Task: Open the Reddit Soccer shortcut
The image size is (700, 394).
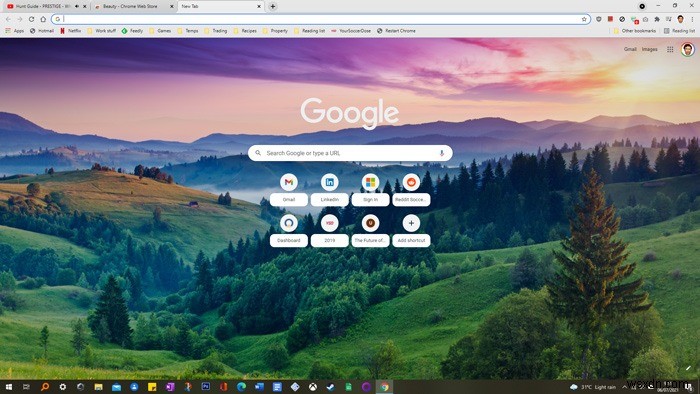Action: click(411, 190)
